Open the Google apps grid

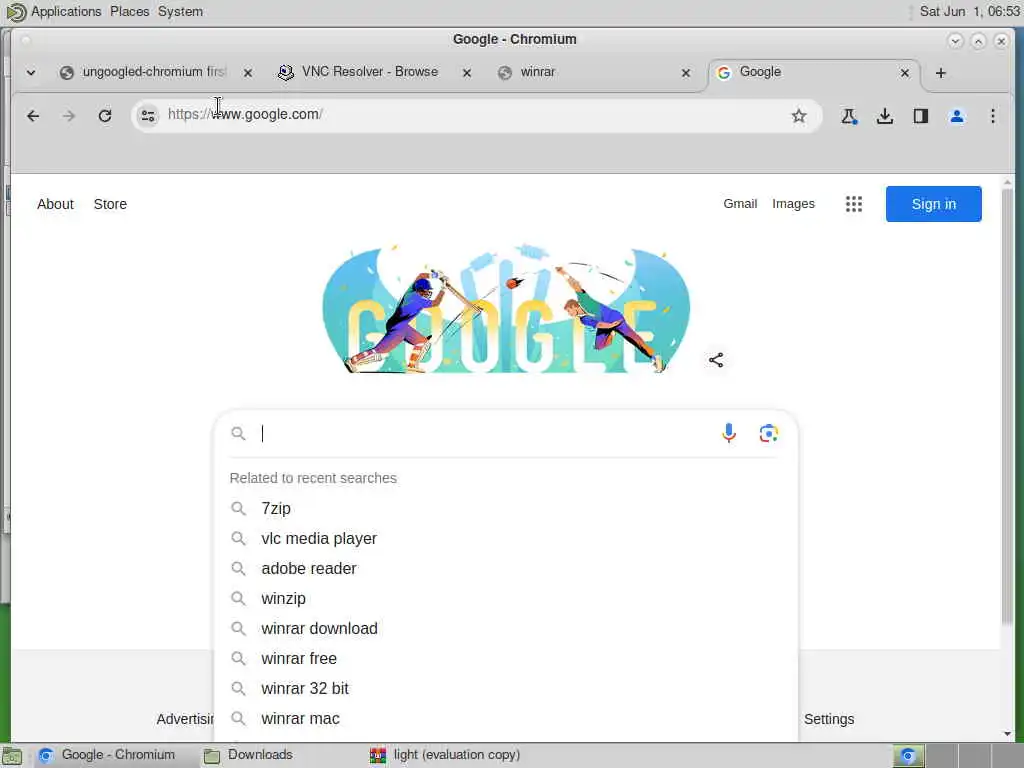[854, 204]
